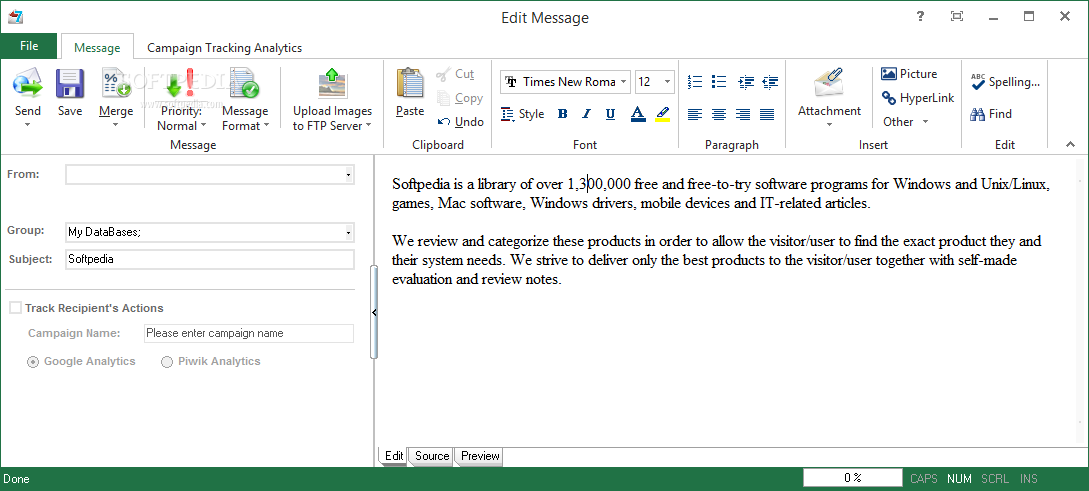Open Priority: Normal dropdown
Screen dimensions: 1089x491
coord(181,119)
